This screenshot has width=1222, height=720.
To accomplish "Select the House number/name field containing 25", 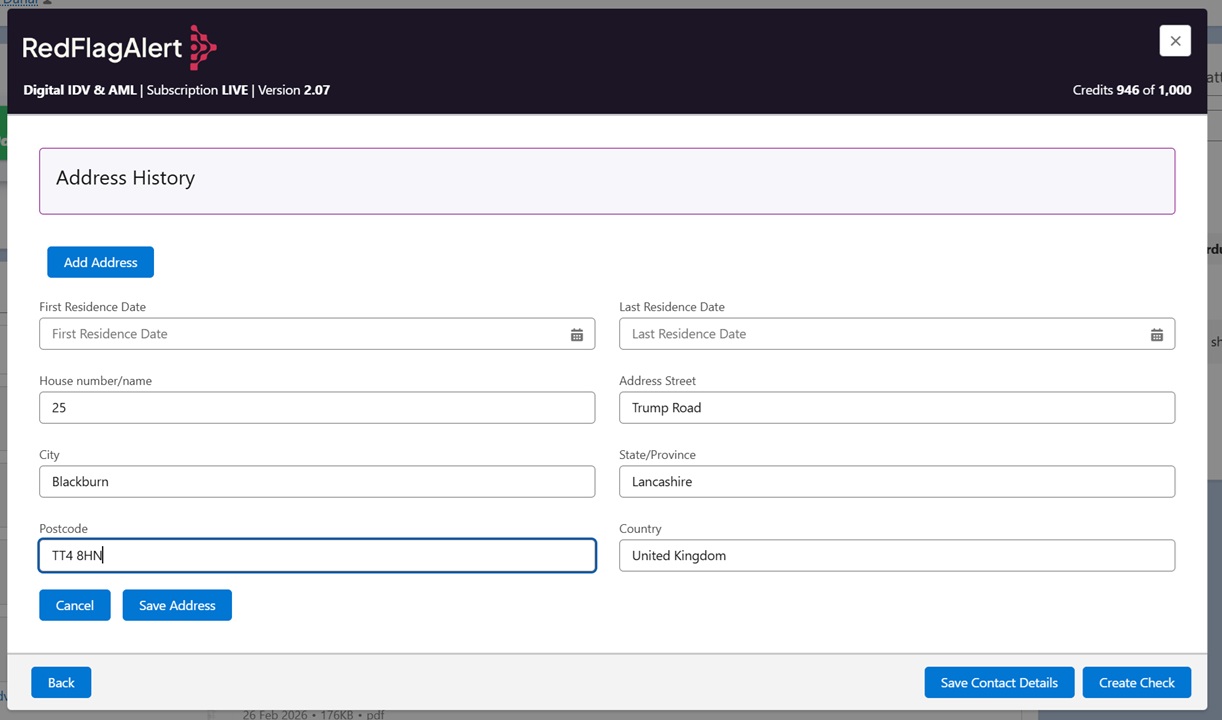I will click(317, 408).
